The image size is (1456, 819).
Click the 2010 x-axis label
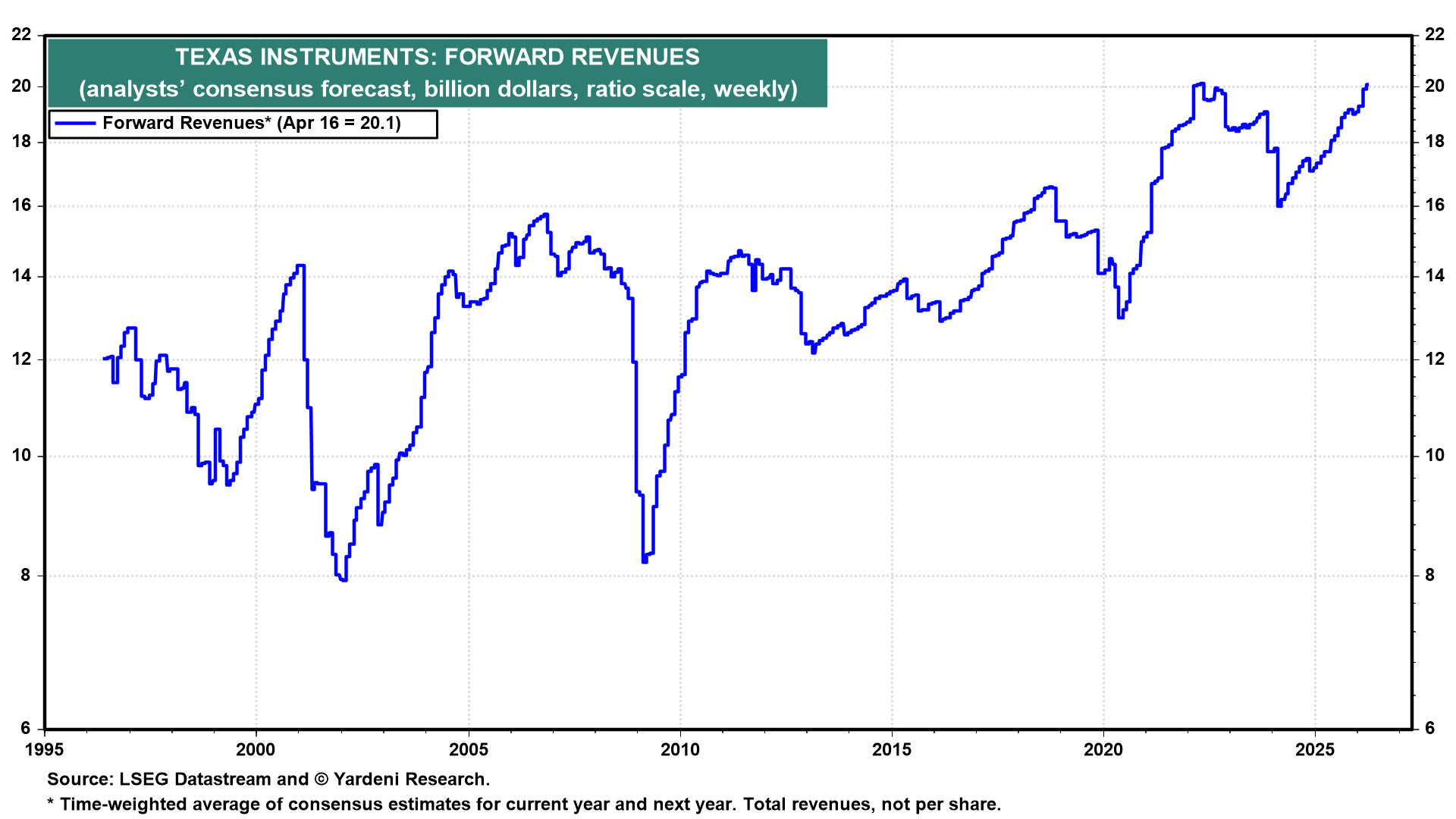[680, 750]
